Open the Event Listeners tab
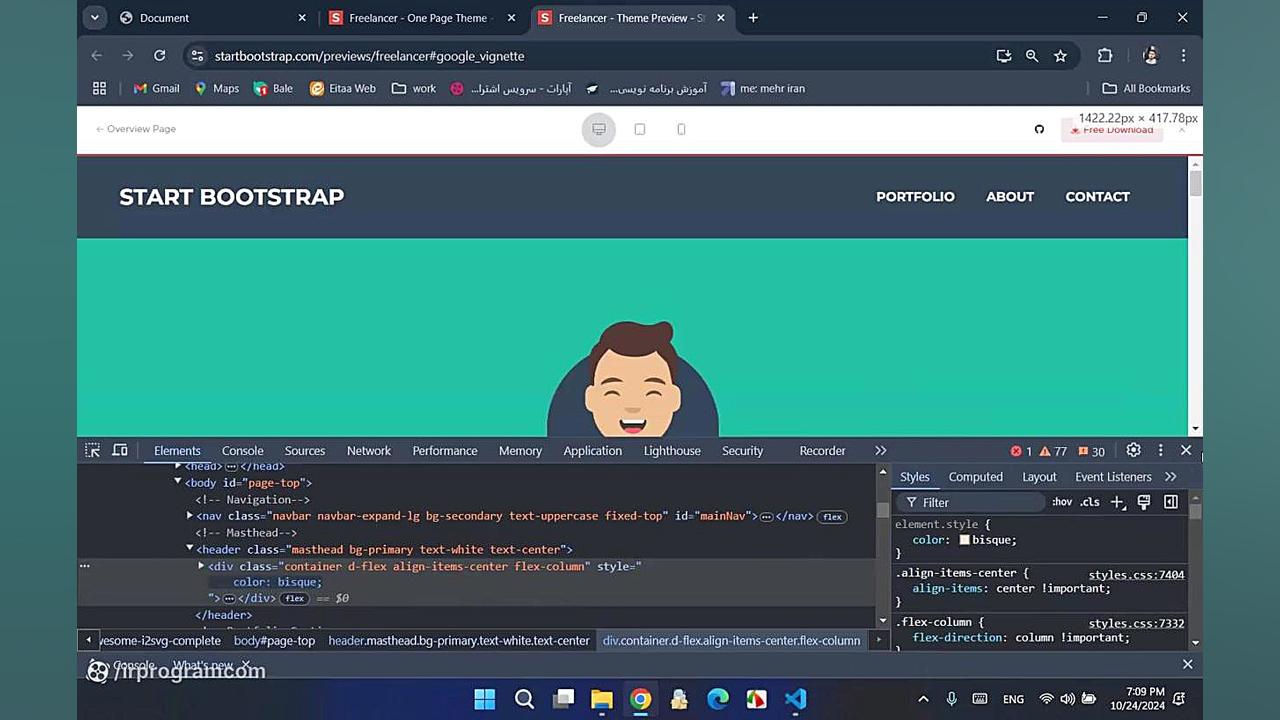 coord(1113,477)
